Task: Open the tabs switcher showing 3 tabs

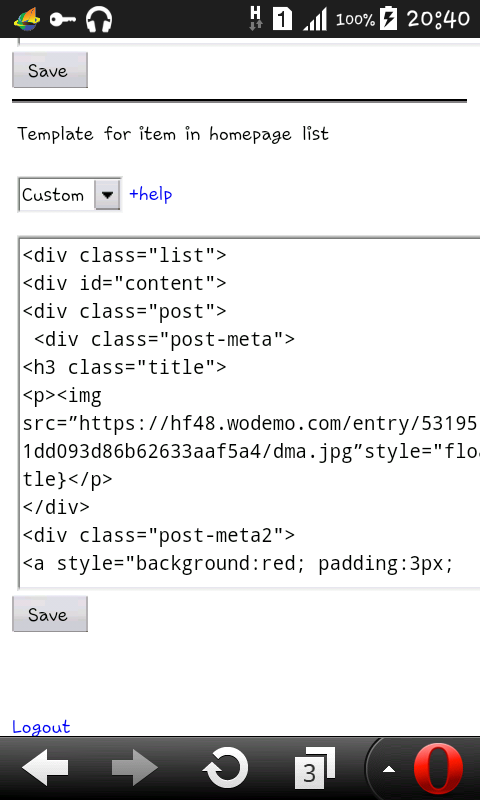Action: pos(315,768)
